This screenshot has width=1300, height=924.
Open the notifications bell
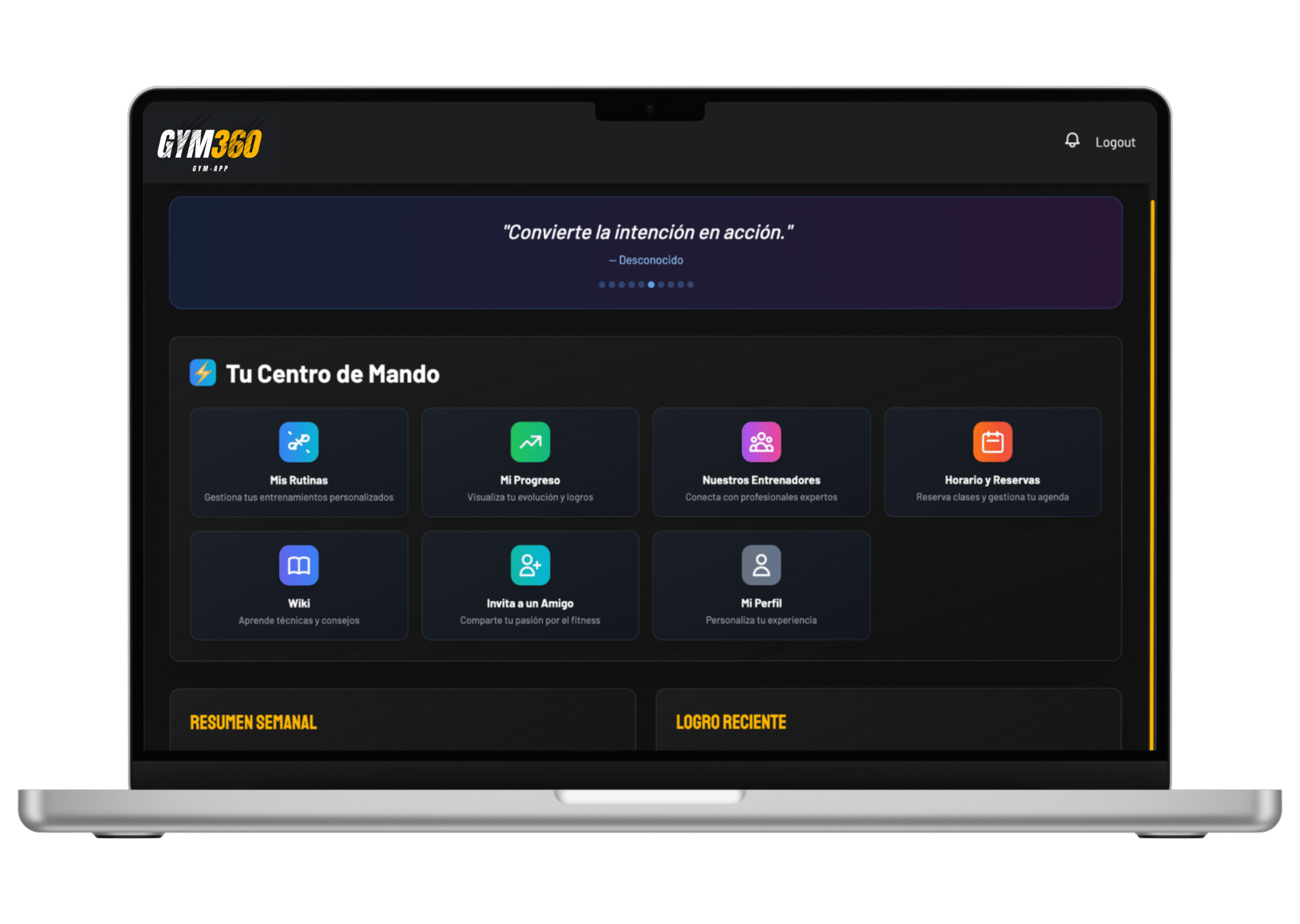tap(1072, 141)
